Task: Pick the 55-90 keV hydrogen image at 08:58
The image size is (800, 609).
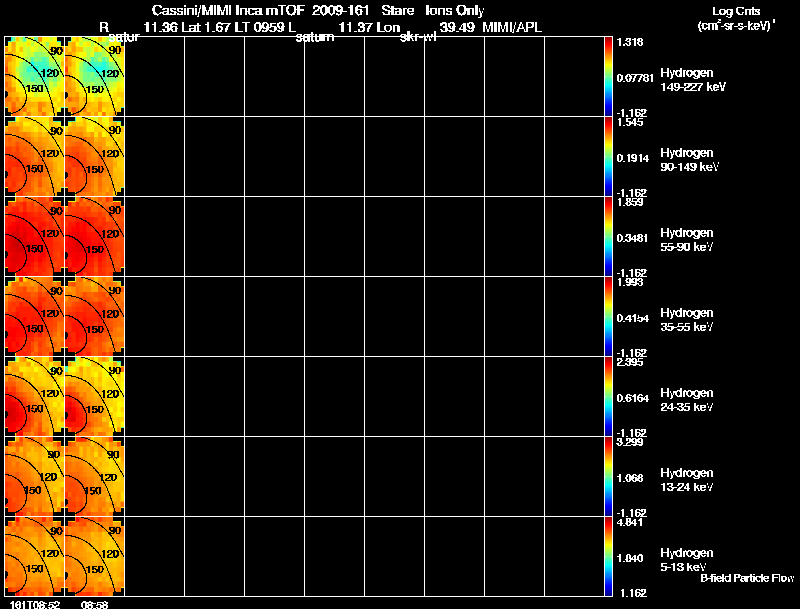Action: (x=94, y=237)
